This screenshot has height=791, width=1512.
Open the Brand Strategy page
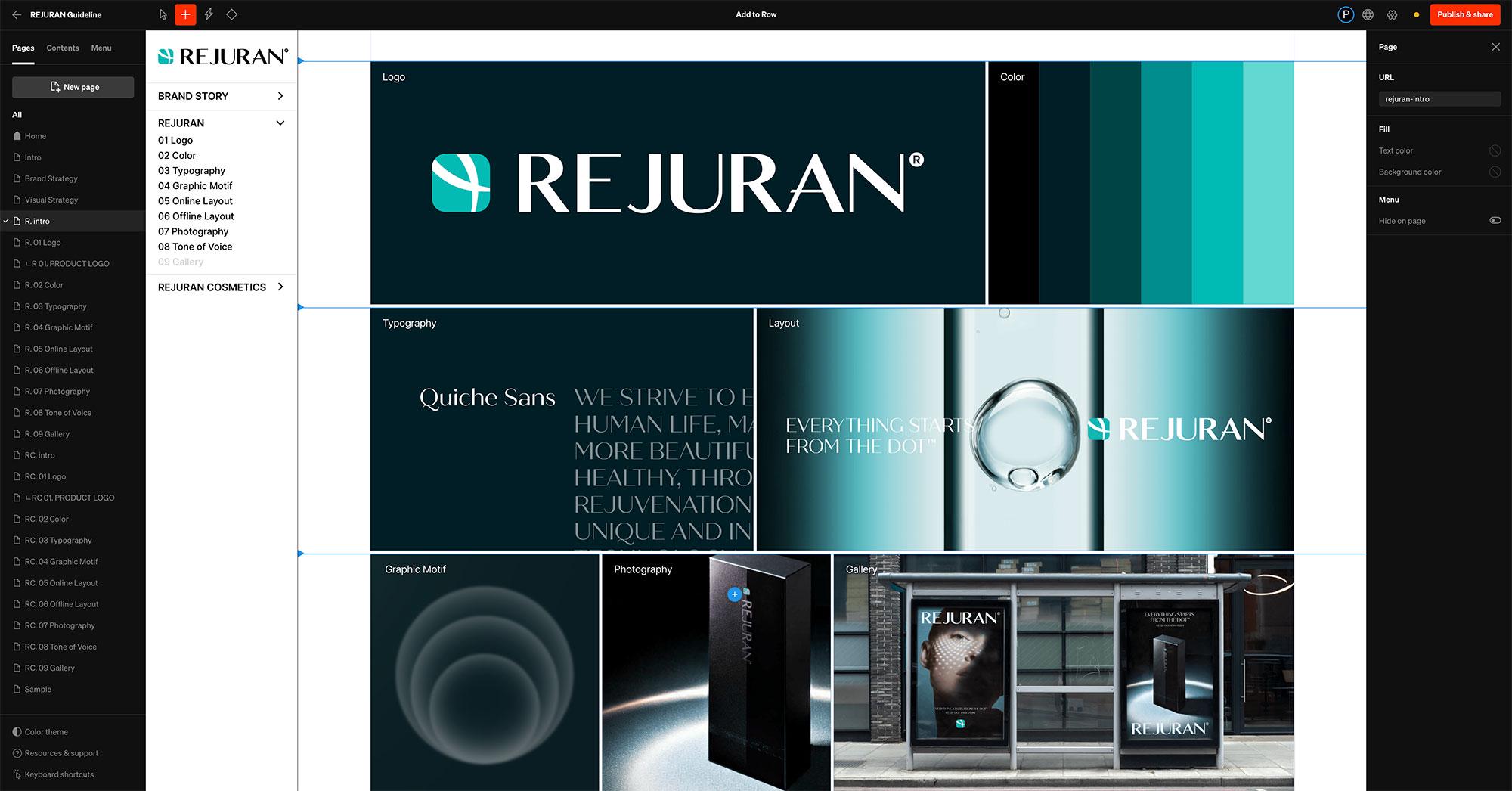pos(51,178)
